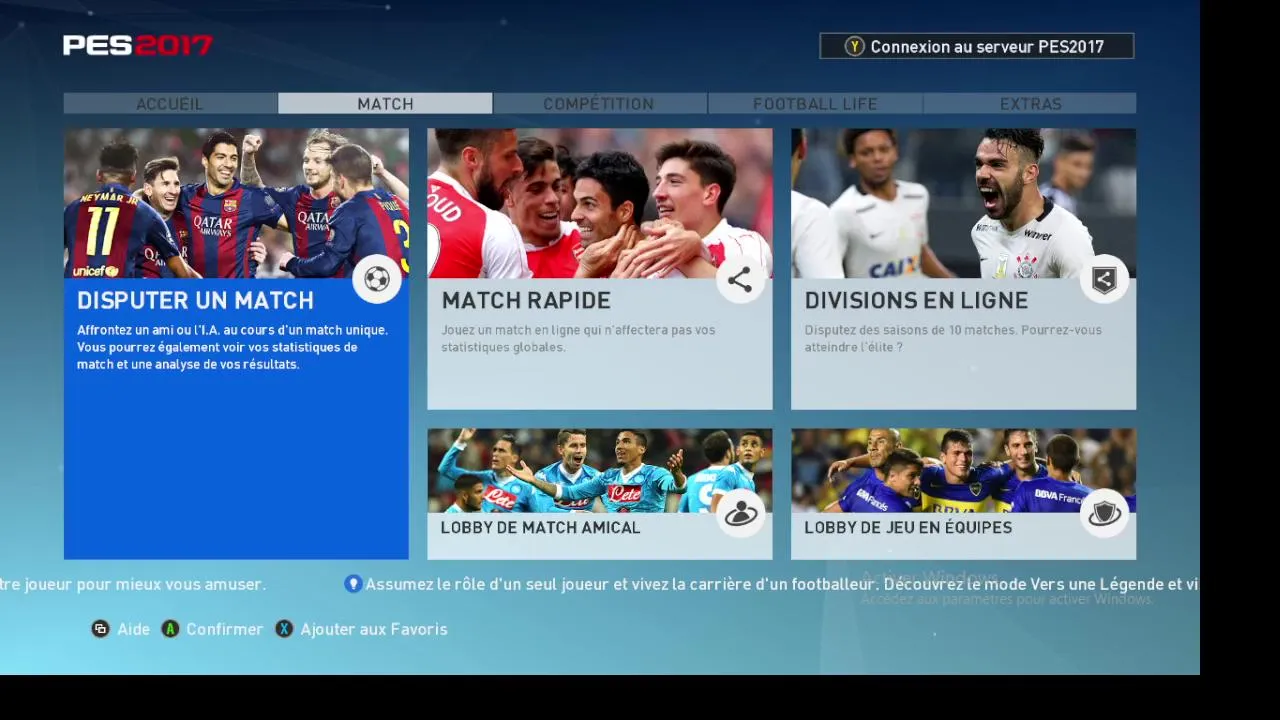Viewport: 1280px width, 720px height.
Task: Select the Lobby de Match Amical title
Action: (x=540, y=527)
